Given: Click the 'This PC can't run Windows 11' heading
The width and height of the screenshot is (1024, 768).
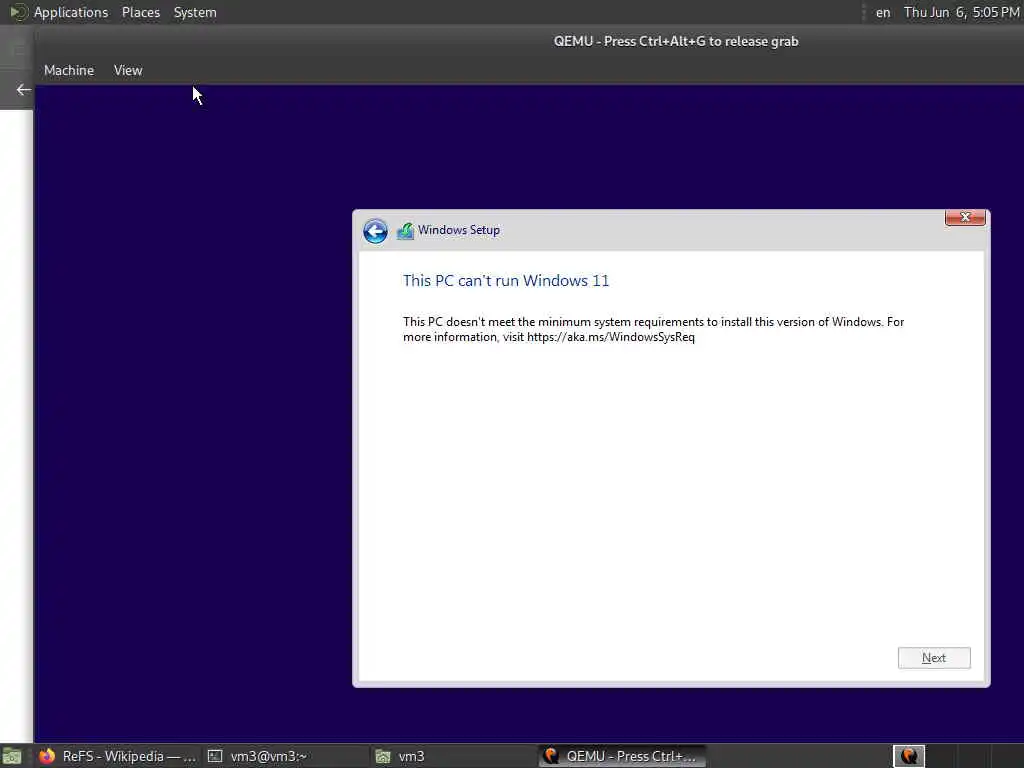Looking at the screenshot, I should click(506, 281).
